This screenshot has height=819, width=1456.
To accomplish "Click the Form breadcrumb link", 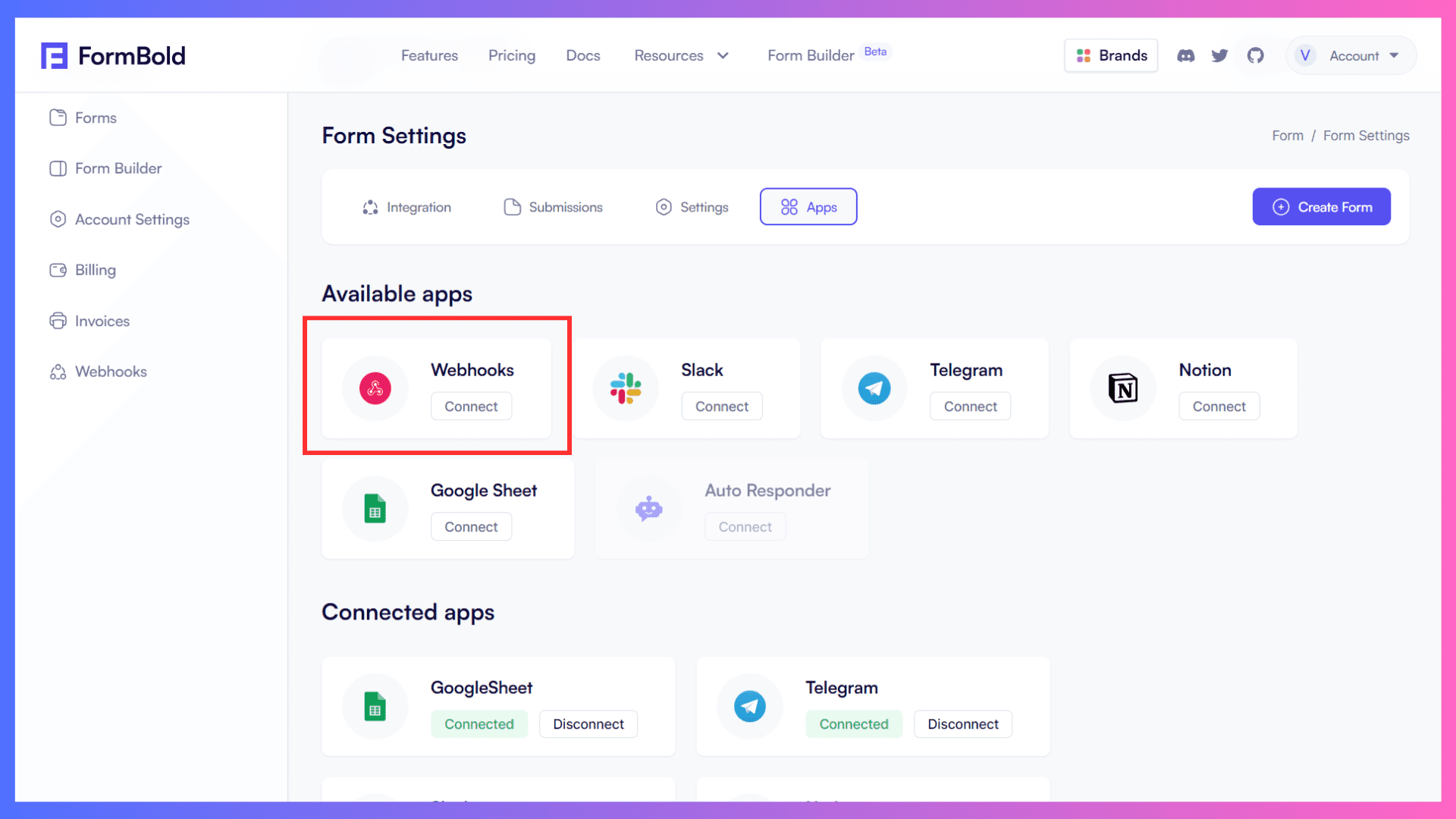I will pos(1287,136).
